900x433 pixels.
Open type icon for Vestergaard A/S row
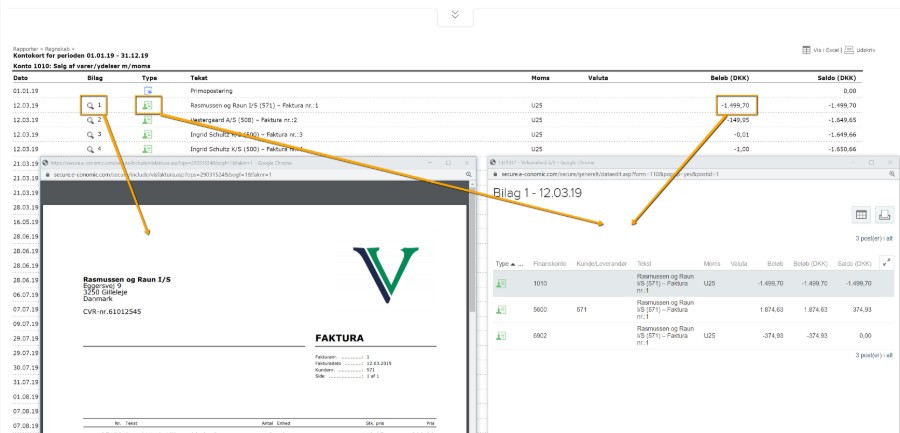coord(147,119)
